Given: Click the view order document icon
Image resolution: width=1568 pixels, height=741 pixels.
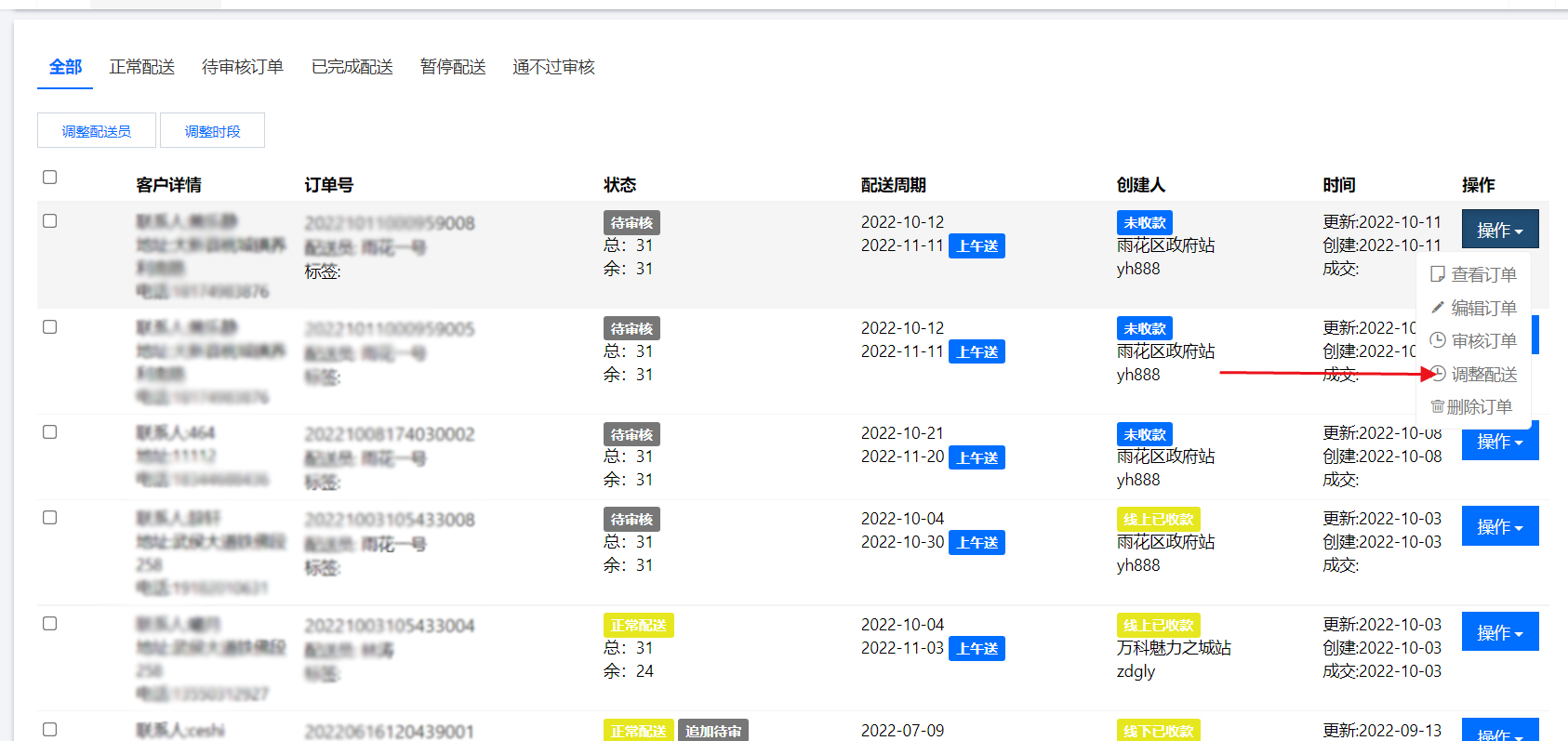Looking at the screenshot, I should click(1438, 274).
